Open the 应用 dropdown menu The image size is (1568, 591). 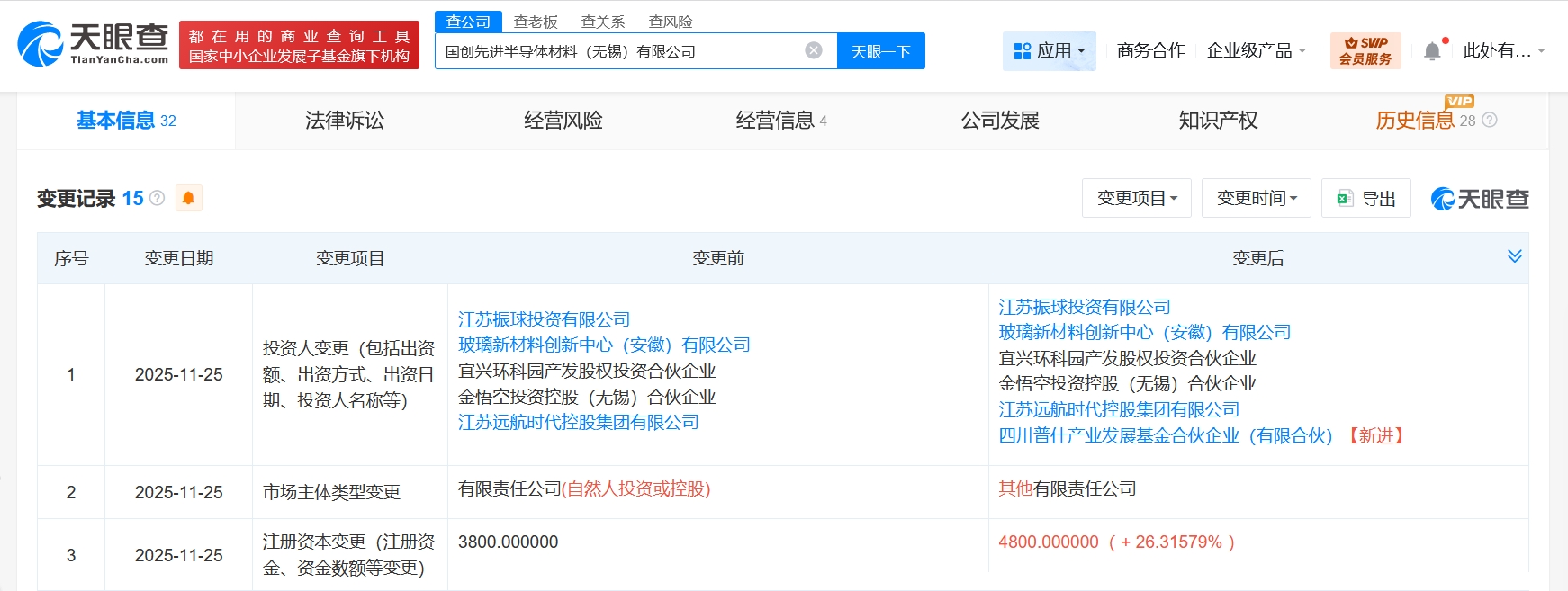1049,51
